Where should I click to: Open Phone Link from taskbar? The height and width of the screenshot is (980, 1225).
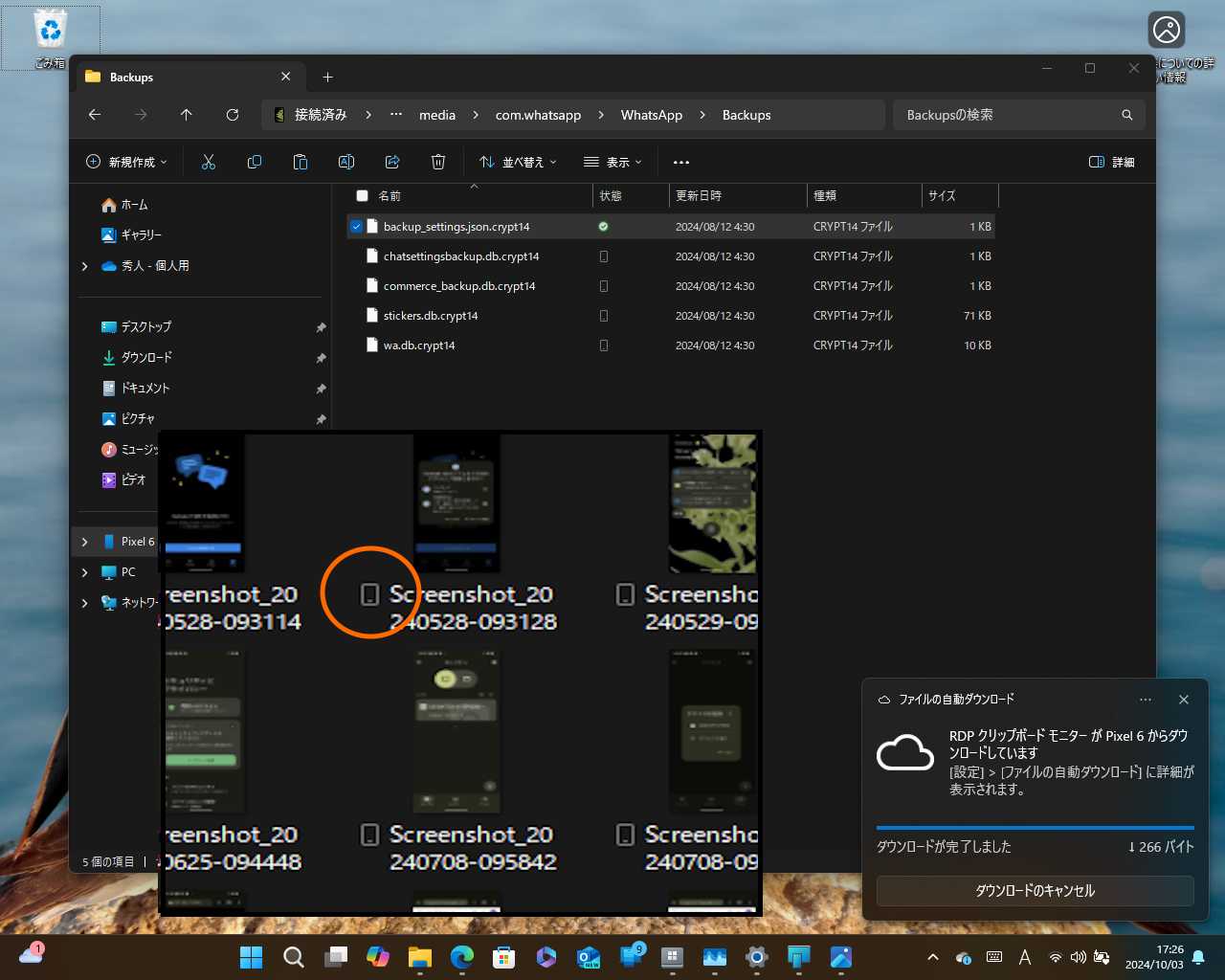tap(632, 957)
